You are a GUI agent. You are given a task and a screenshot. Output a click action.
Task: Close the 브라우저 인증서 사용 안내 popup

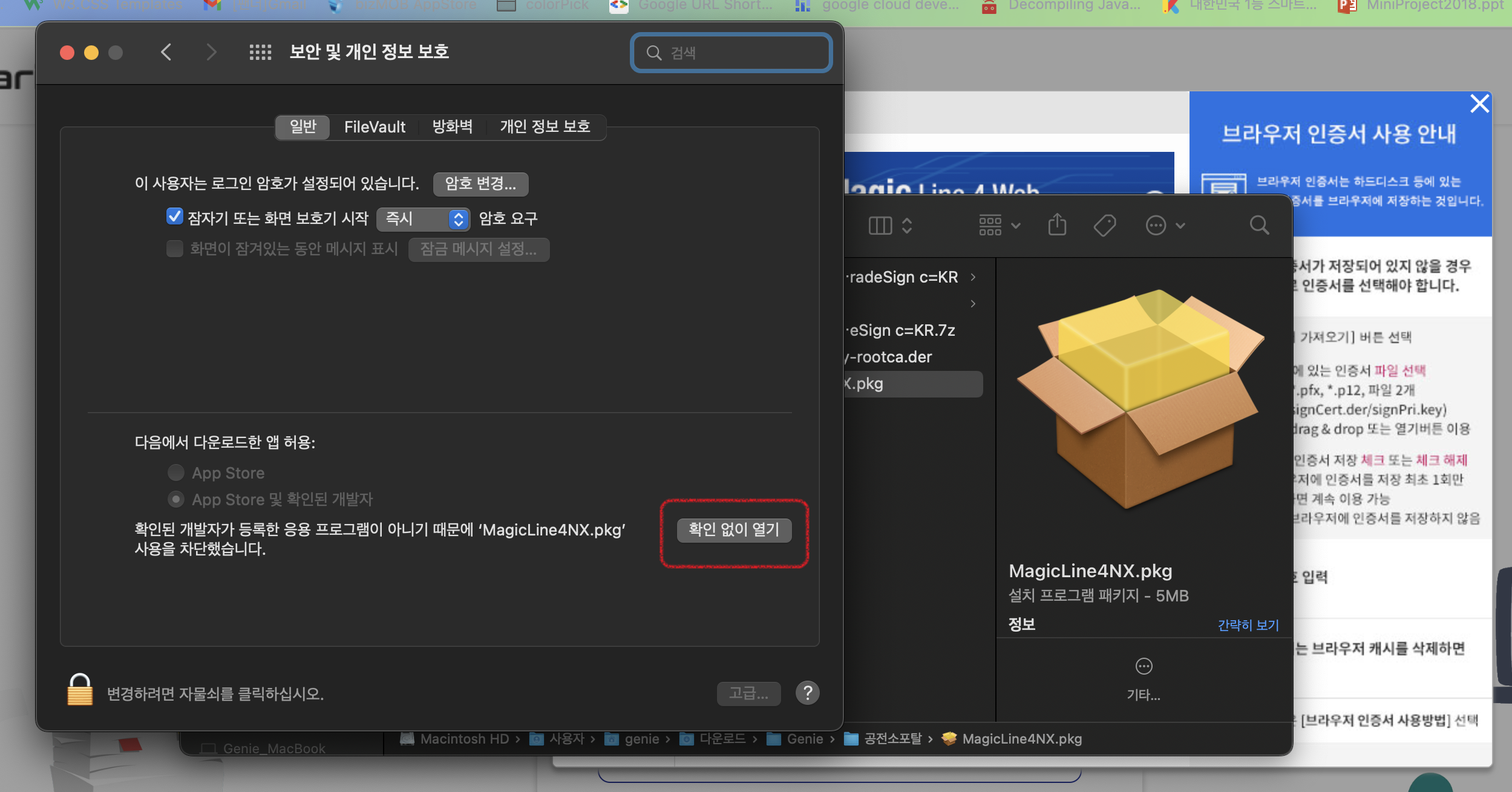(x=1479, y=104)
